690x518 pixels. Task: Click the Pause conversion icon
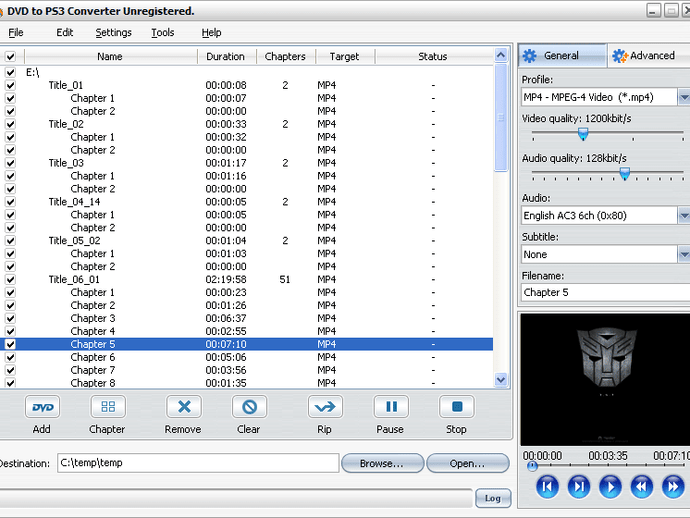pos(391,407)
